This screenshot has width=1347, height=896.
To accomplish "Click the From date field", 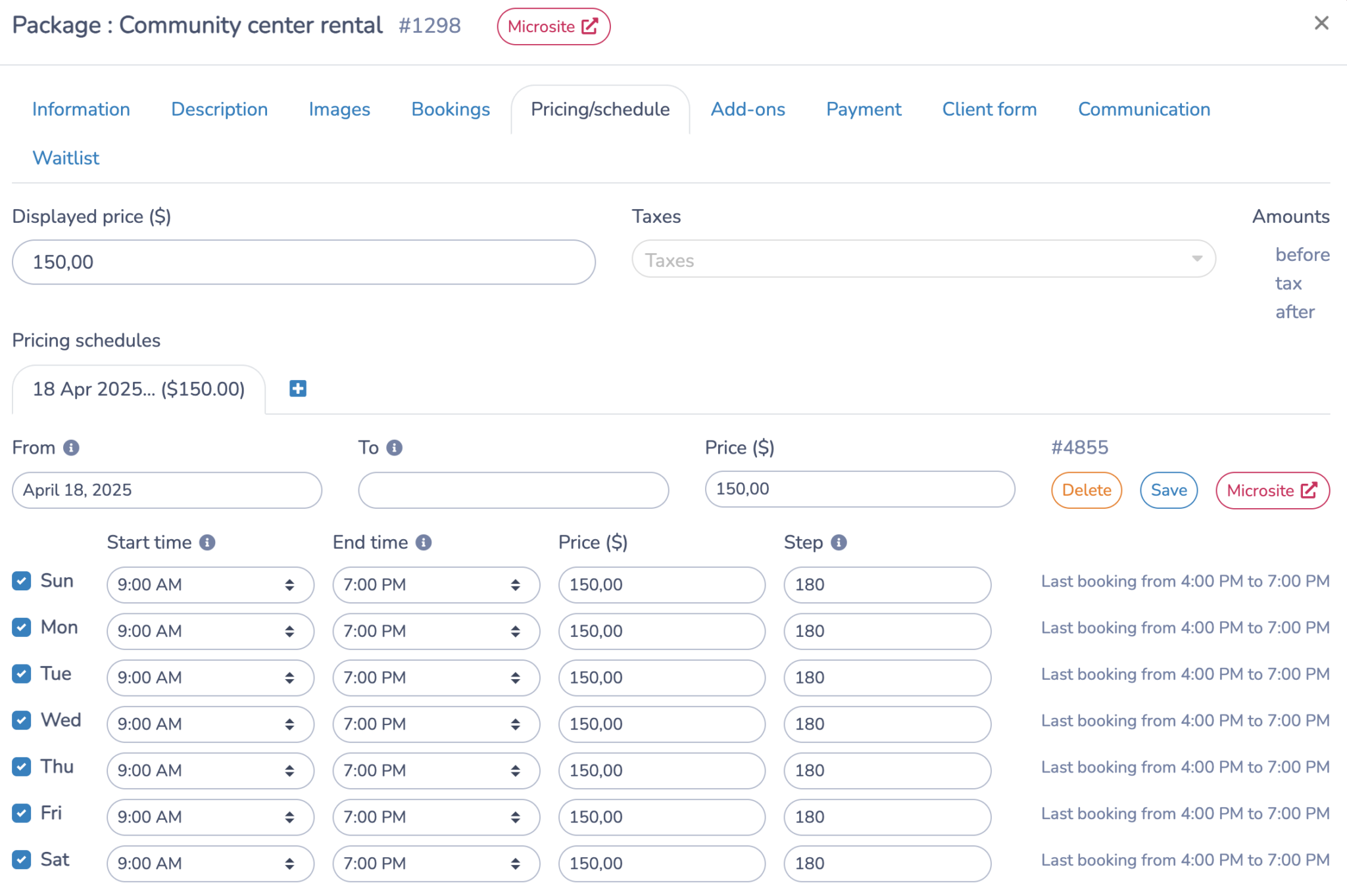I will pyautogui.click(x=167, y=490).
